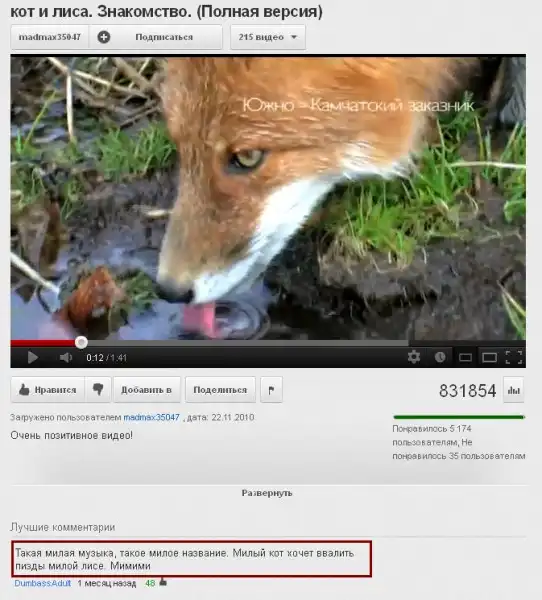Flag the video with the flag icon

271,390
